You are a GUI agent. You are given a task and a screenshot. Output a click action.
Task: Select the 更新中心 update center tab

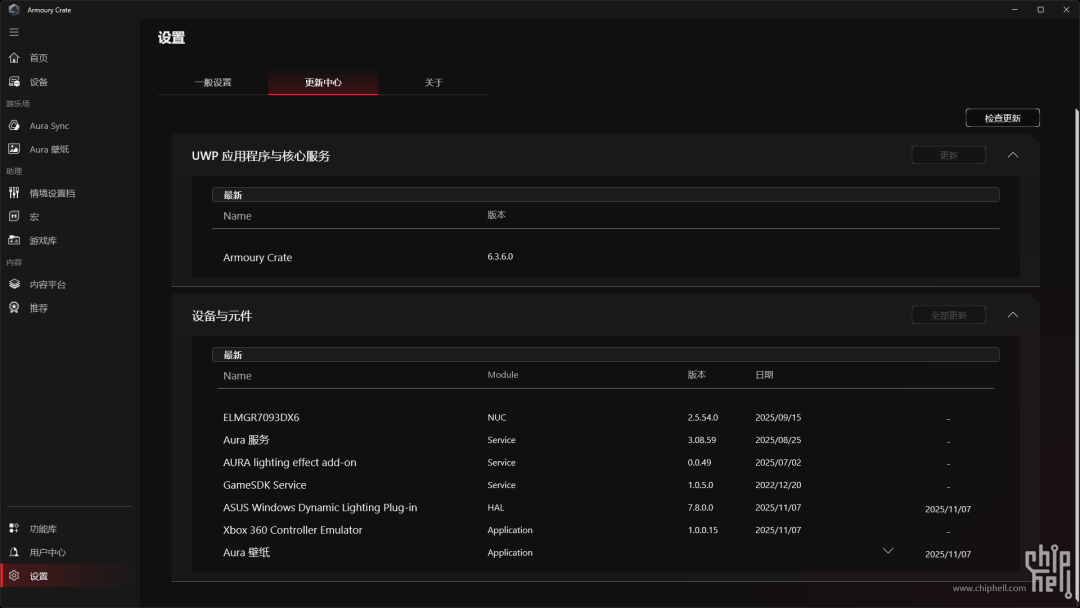(323, 83)
